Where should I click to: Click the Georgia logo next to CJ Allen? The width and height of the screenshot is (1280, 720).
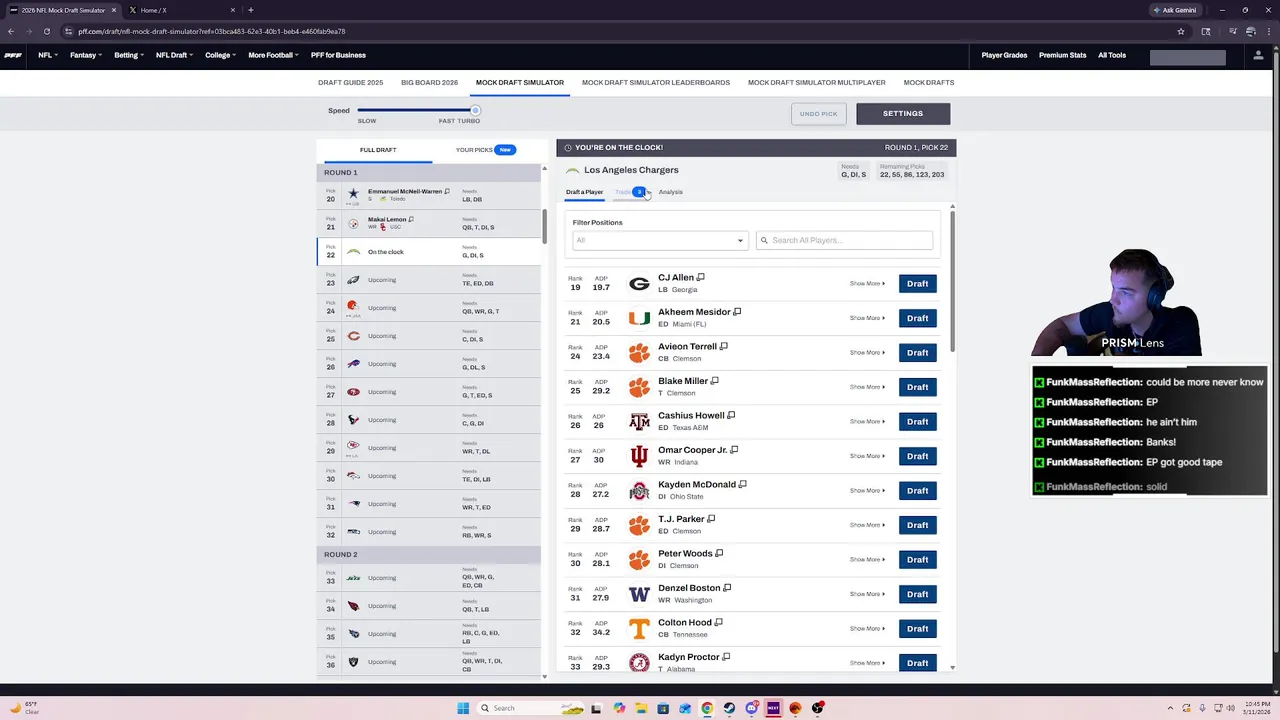pyautogui.click(x=639, y=284)
